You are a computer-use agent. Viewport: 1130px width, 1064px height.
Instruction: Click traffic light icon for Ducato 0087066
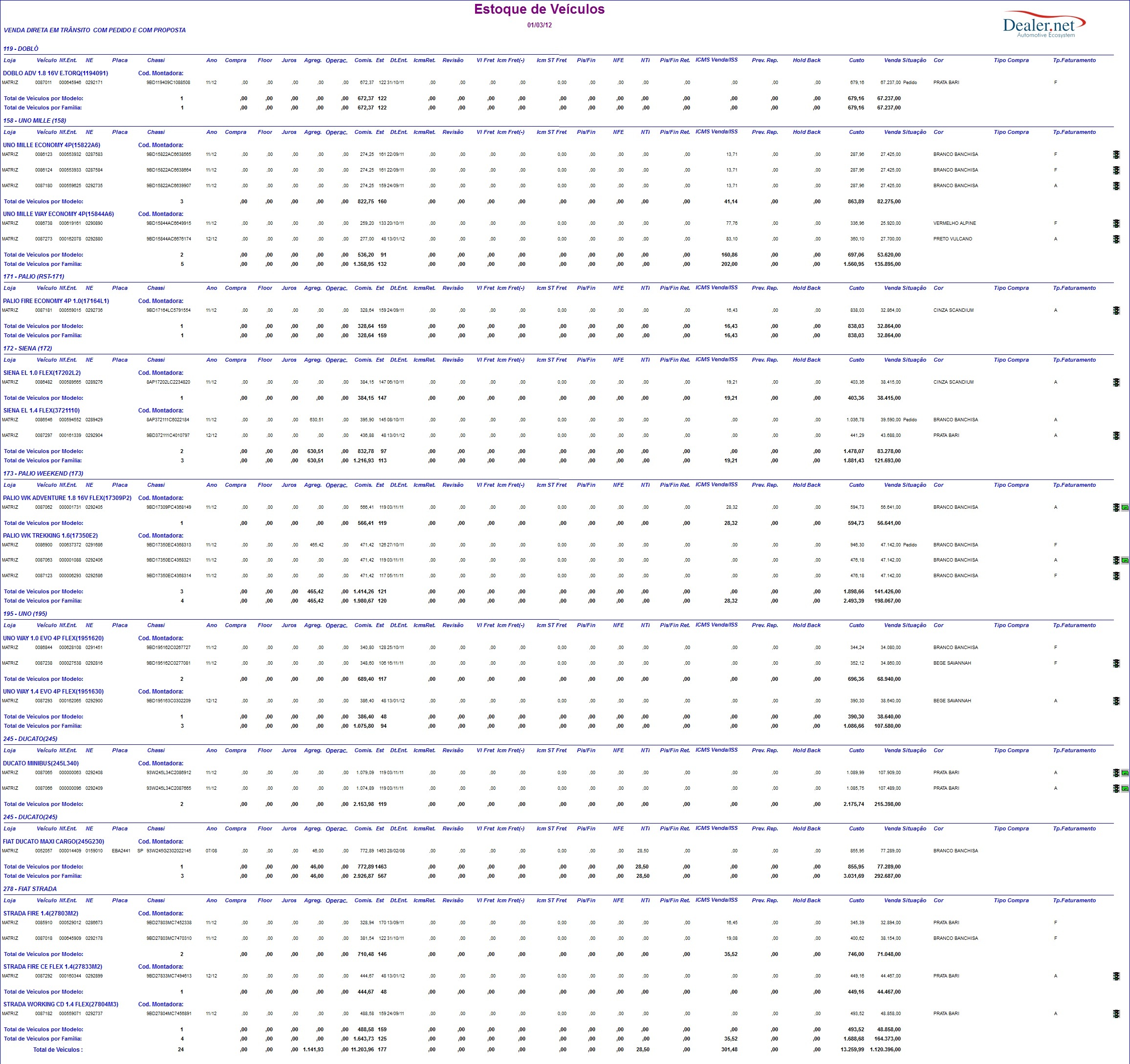pos(1116,788)
